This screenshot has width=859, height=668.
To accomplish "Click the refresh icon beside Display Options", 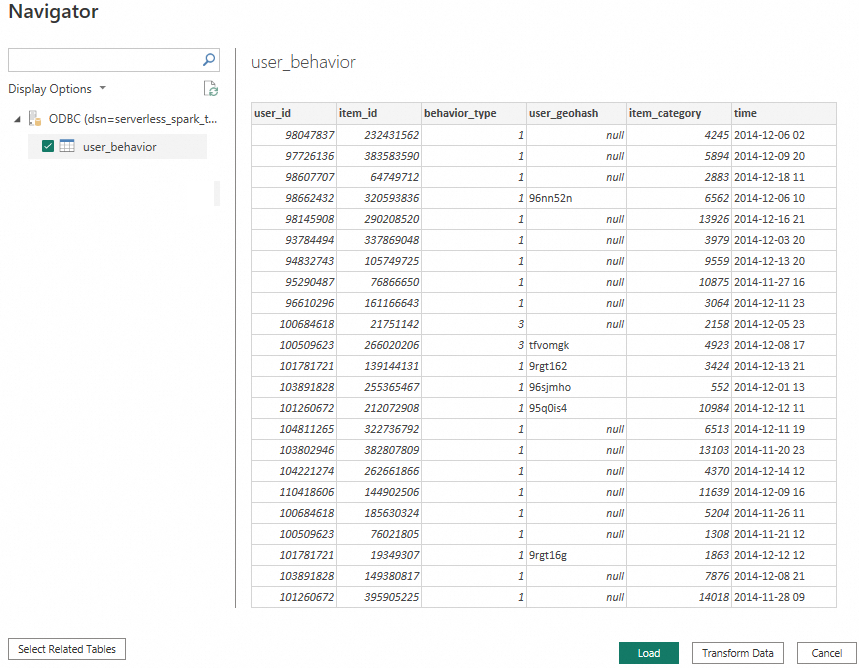I will 210,89.
